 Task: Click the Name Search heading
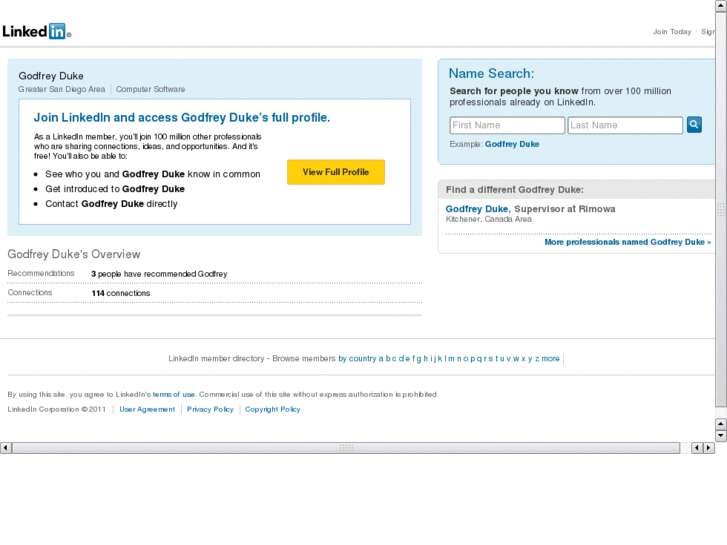pos(491,73)
